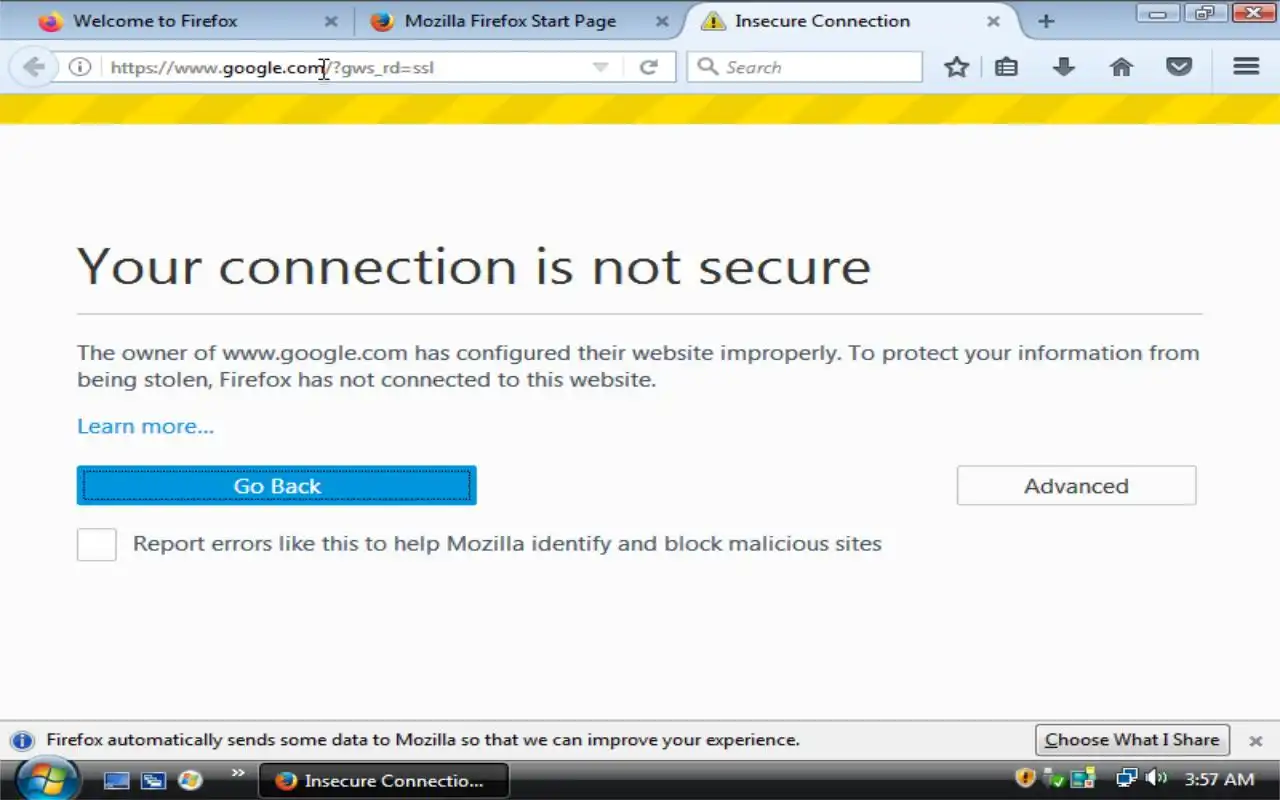
Task: Reload the current page
Action: point(649,67)
